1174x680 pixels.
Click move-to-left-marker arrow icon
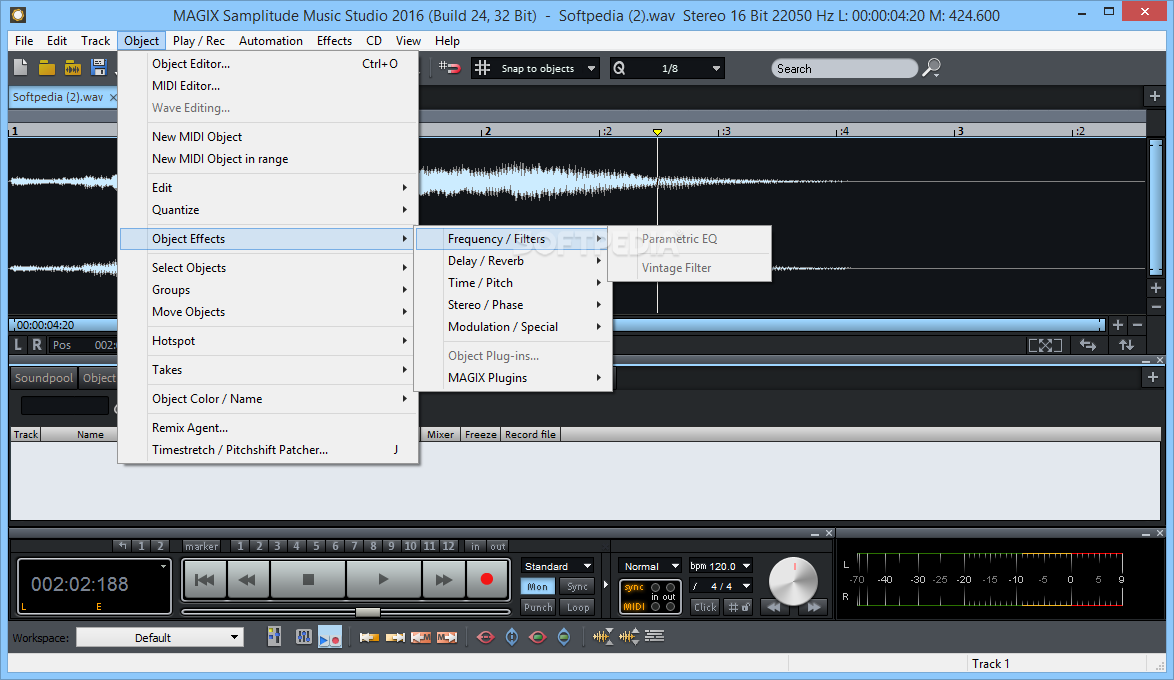coord(369,637)
